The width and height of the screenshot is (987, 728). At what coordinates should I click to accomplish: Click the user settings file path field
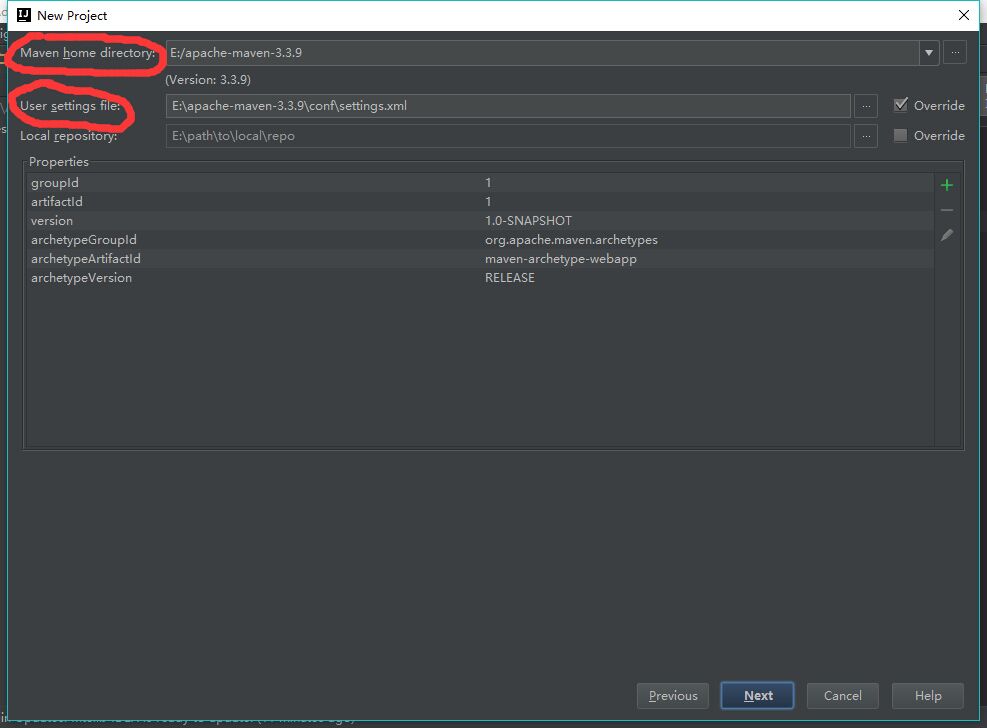pos(508,106)
